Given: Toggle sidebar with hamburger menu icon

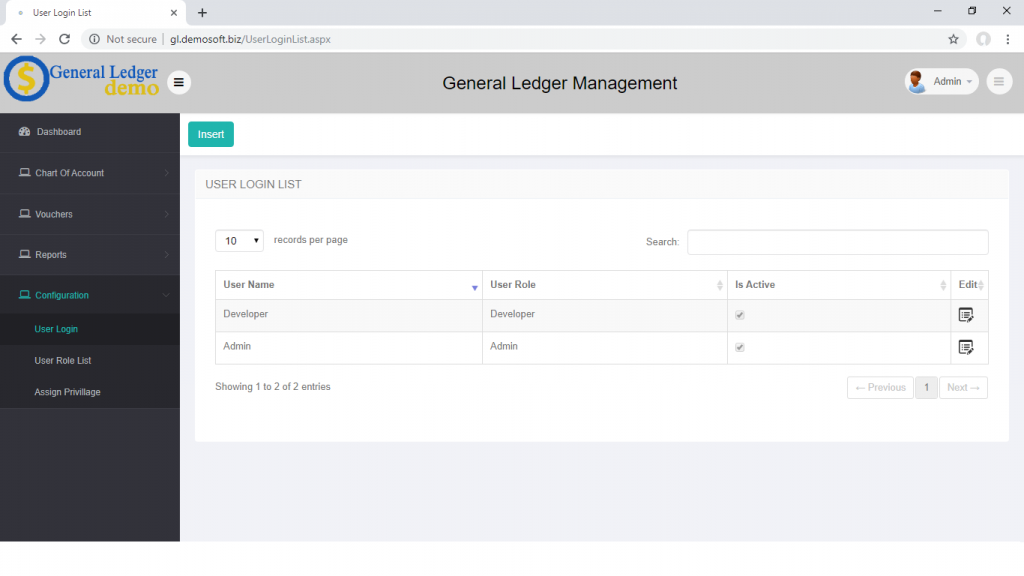Looking at the screenshot, I should point(179,82).
